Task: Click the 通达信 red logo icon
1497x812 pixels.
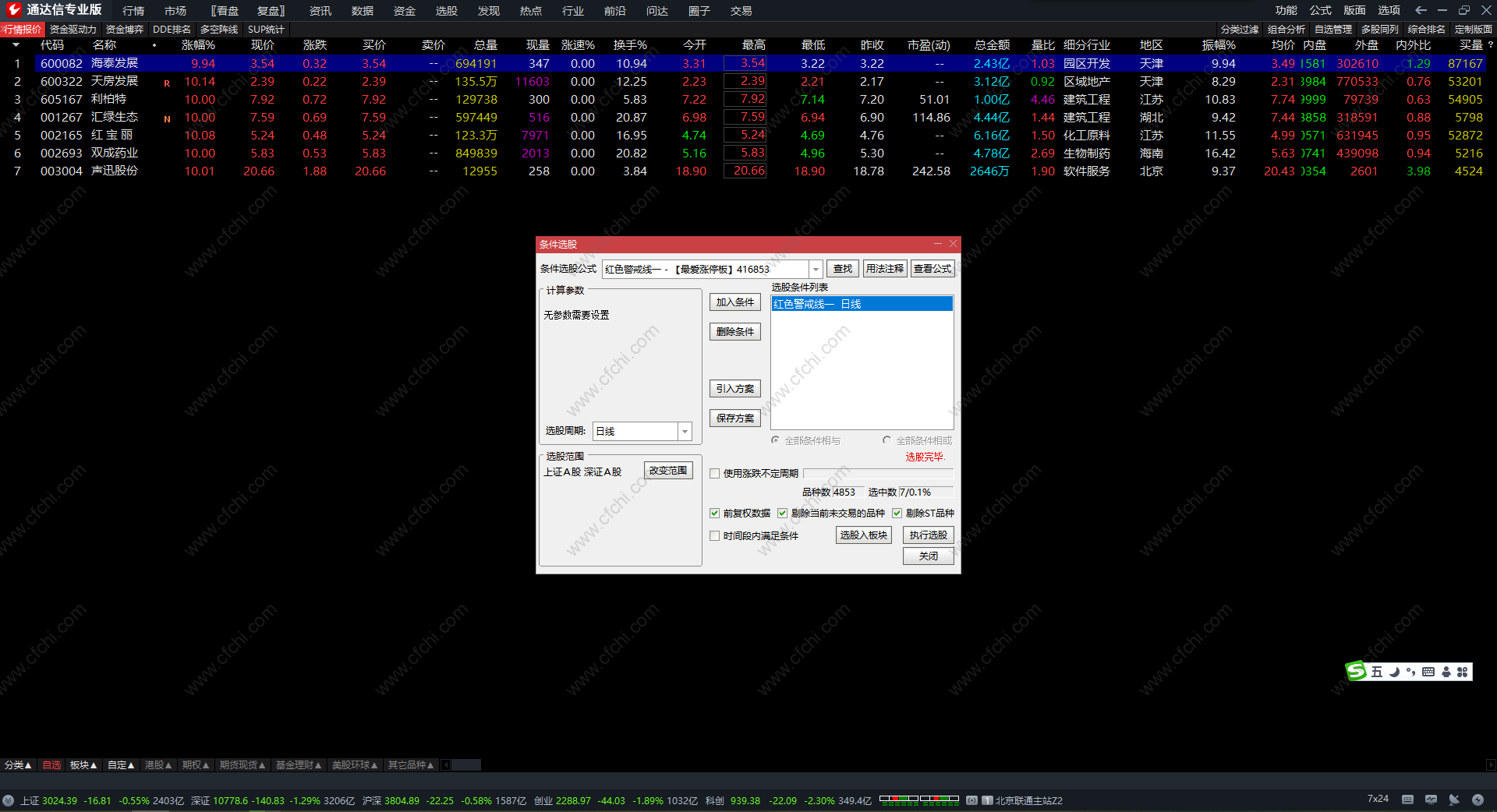Action: click(x=13, y=10)
